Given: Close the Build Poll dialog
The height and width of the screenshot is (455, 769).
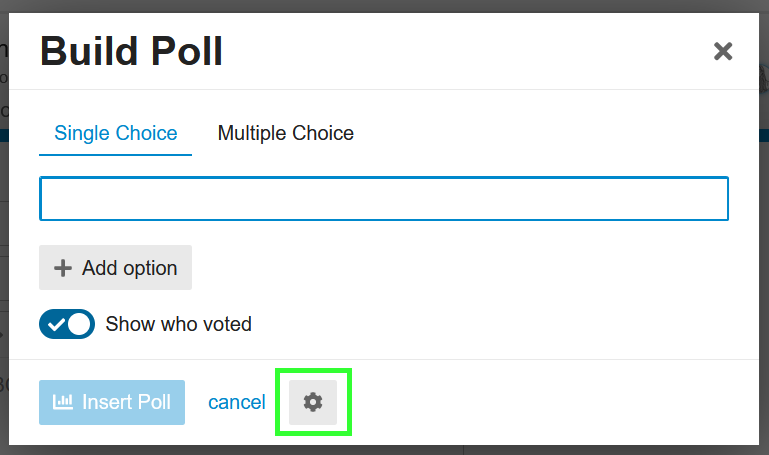Looking at the screenshot, I should pyautogui.click(x=722, y=51).
